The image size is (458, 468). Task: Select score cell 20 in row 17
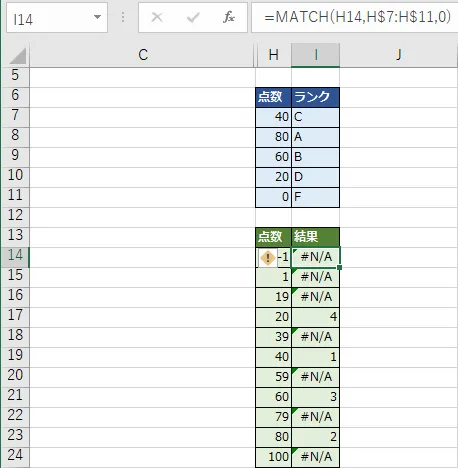point(273,317)
